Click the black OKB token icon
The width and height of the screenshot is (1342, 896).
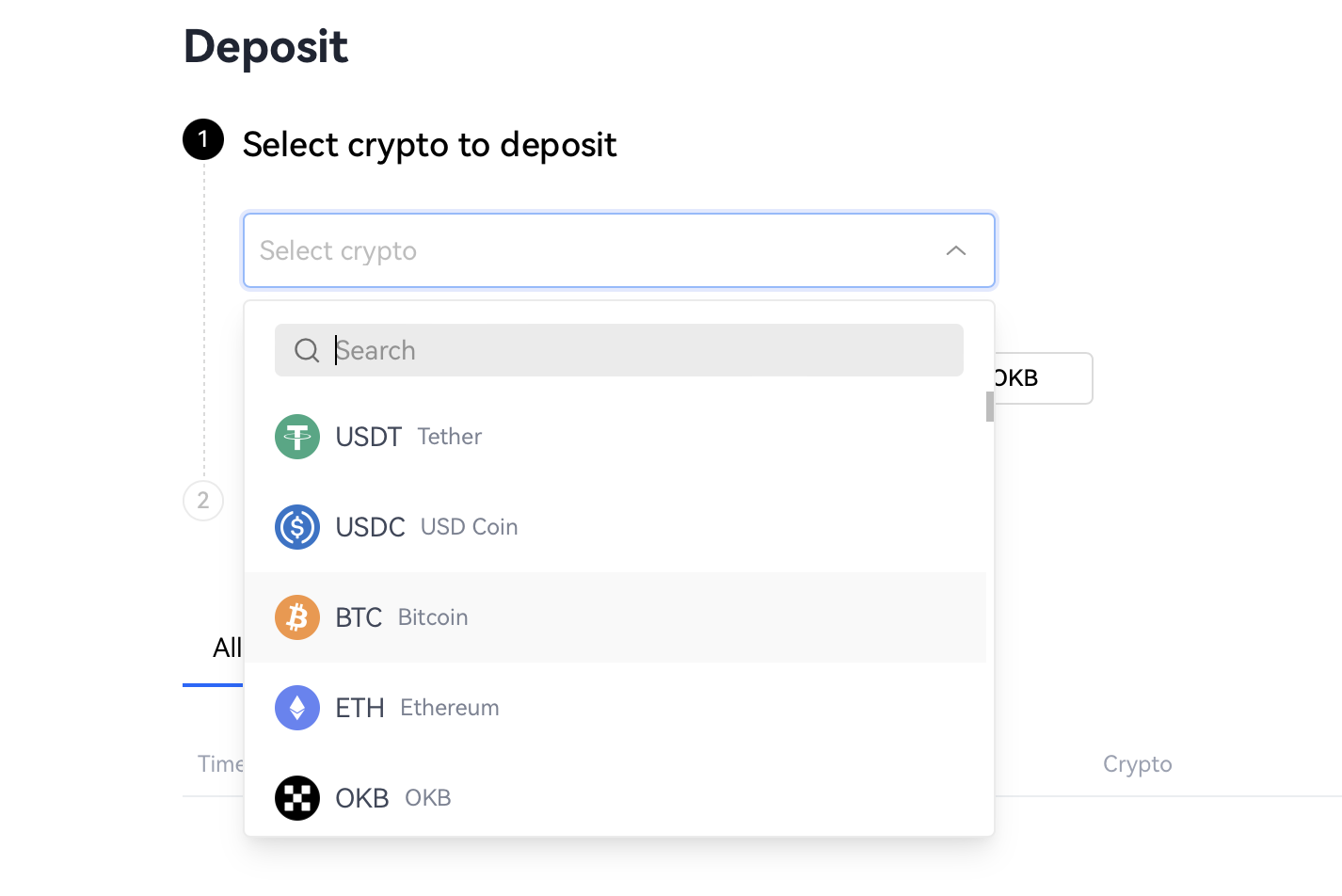297,798
